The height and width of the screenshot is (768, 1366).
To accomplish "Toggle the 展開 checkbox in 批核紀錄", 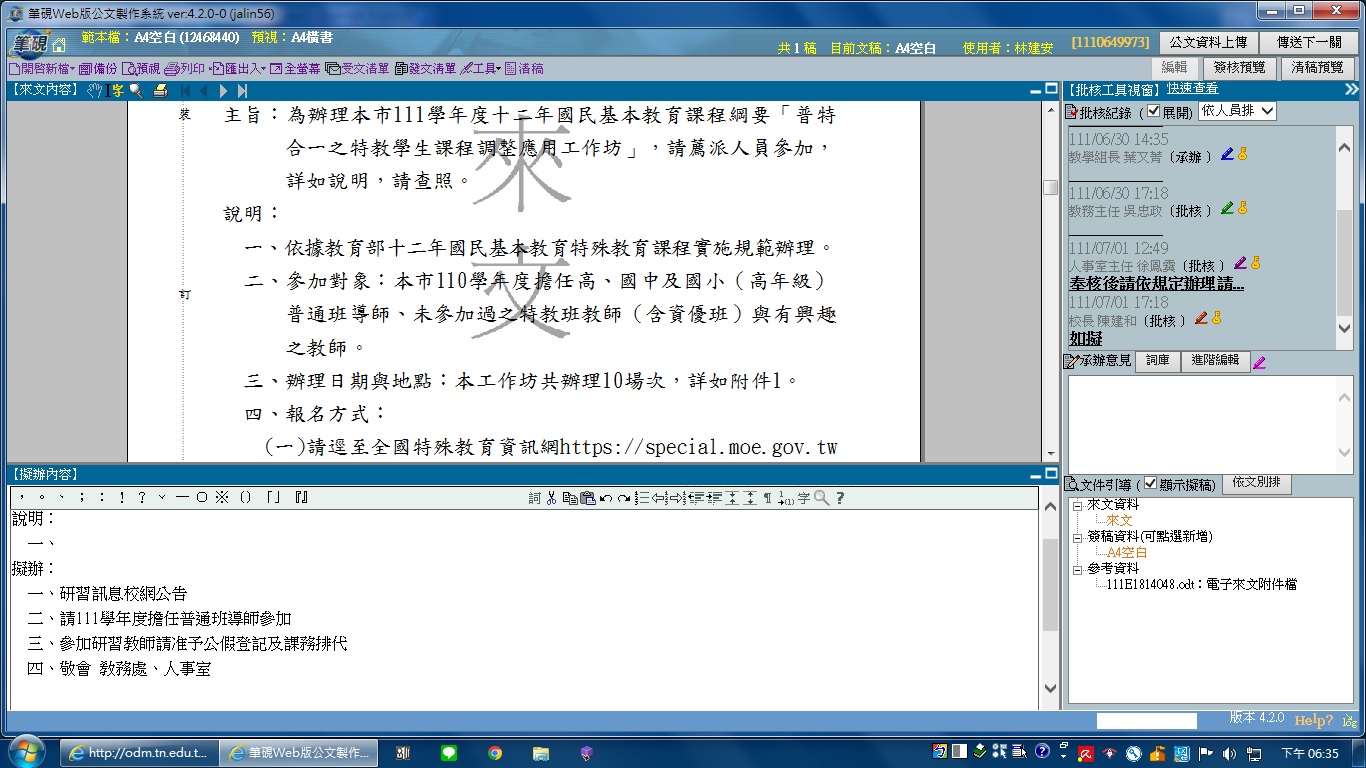I will coord(1153,111).
